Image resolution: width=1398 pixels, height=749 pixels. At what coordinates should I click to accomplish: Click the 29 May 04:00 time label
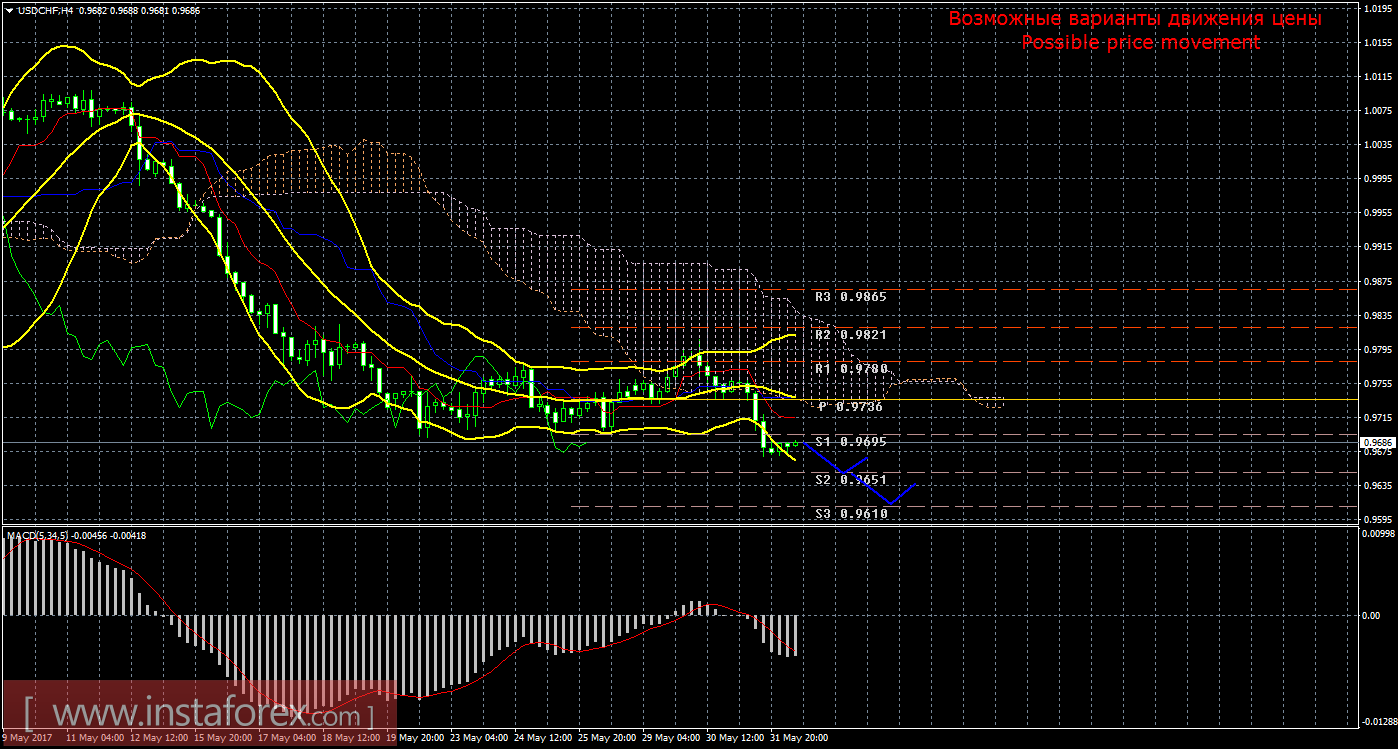coord(671,738)
